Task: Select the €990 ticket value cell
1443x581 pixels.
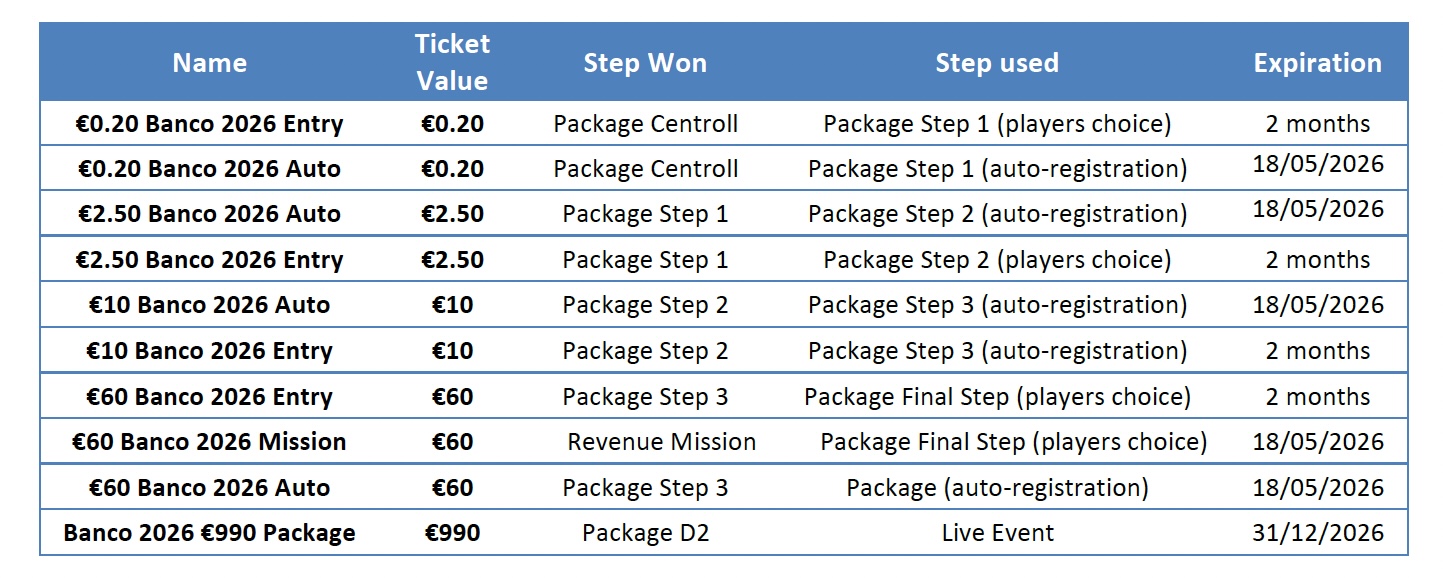Action: 452,533
